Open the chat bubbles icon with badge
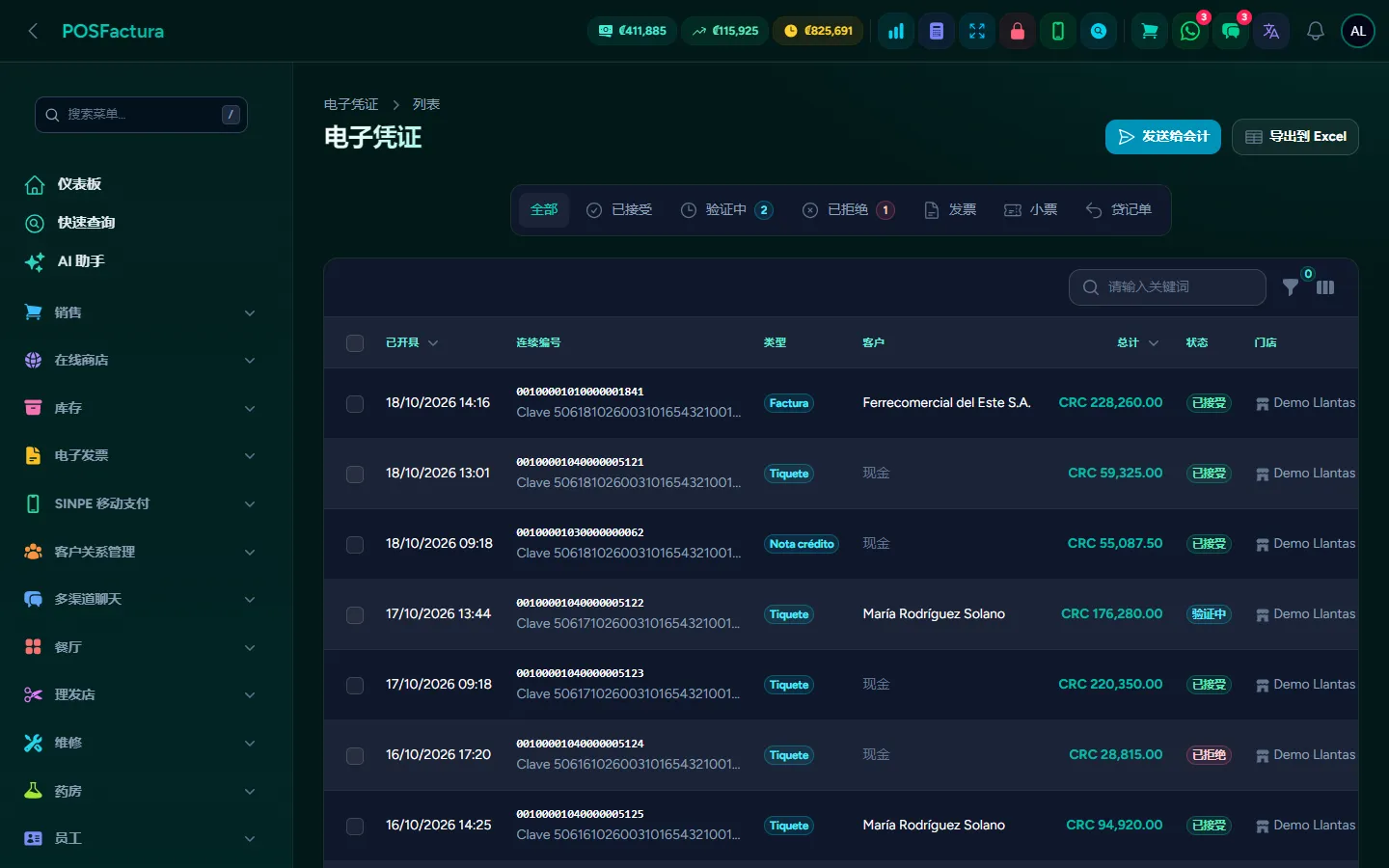This screenshot has height=868, width=1389. click(x=1231, y=31)
